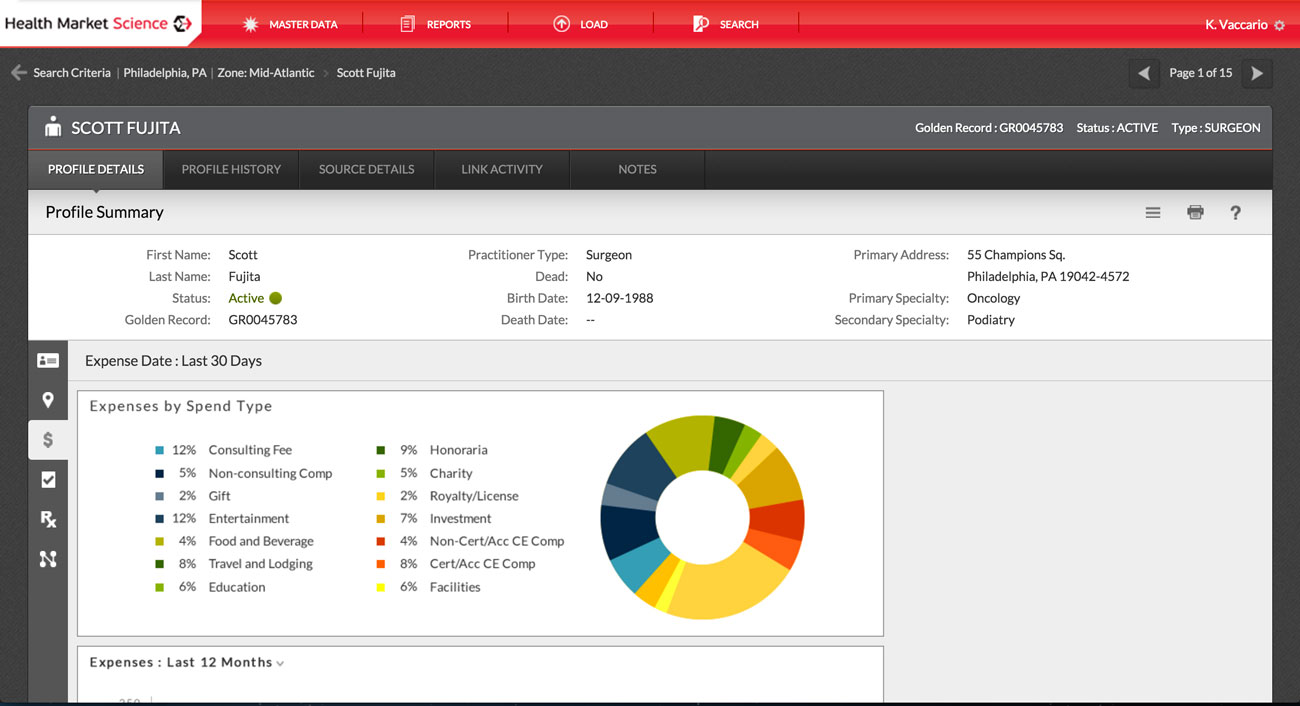Open the address card sidebar icon

coord(47,361)
